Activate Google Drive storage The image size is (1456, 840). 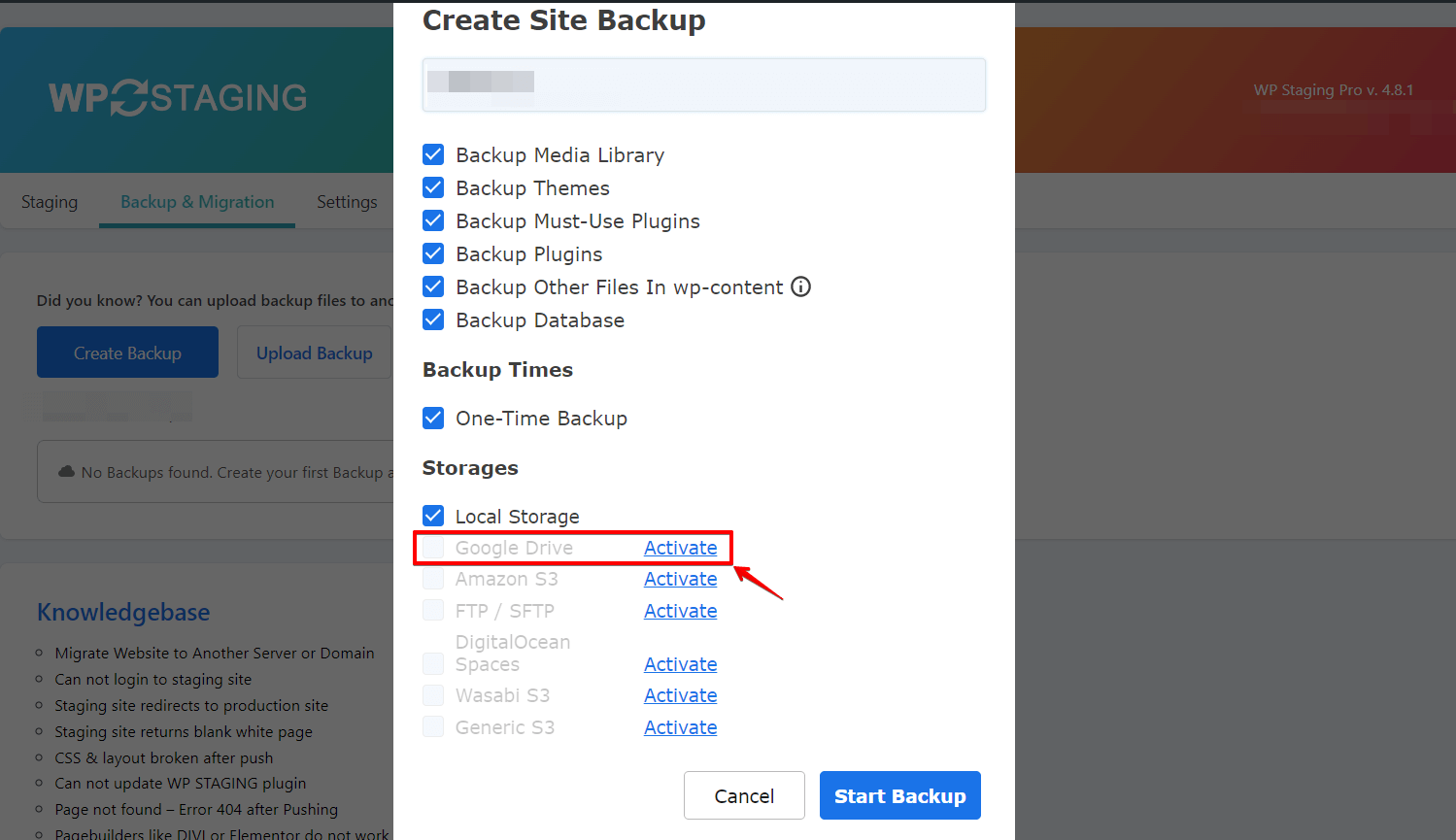[680, 547]
